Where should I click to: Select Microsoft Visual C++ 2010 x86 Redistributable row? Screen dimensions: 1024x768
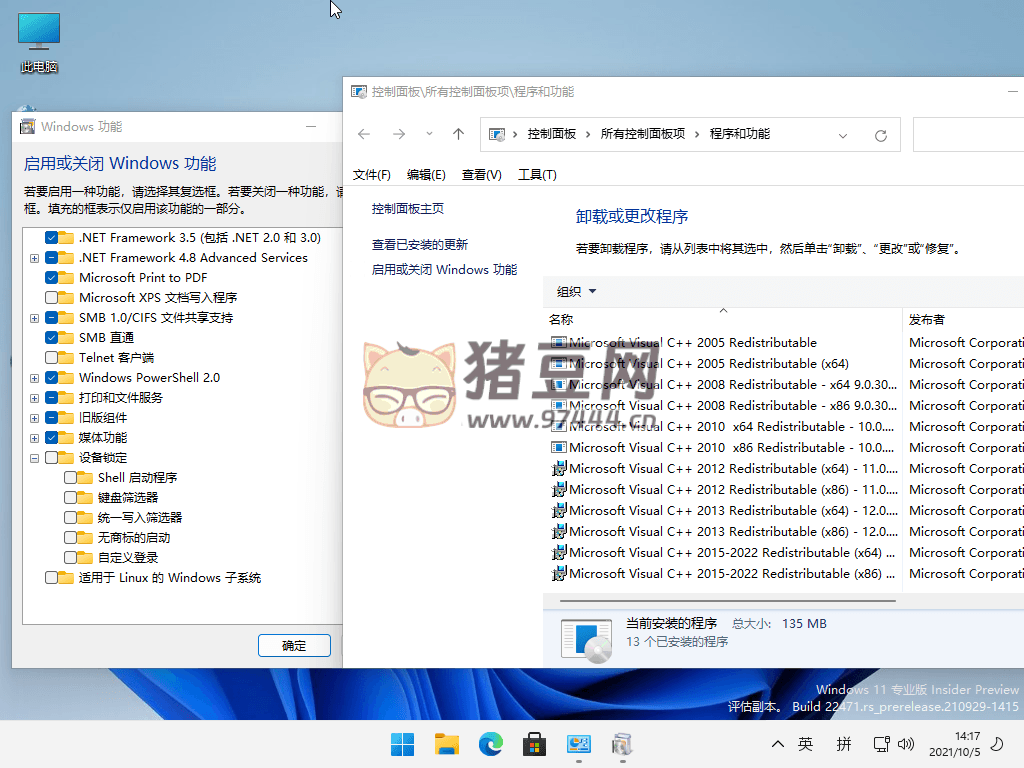723,448
